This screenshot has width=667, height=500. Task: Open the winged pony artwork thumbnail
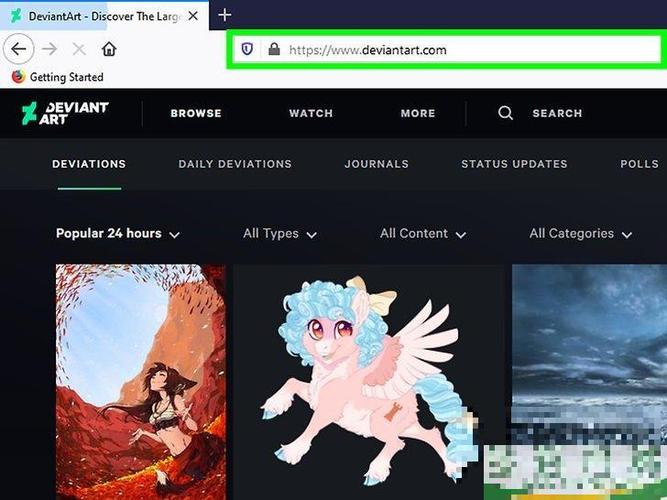tap(368, 382)
